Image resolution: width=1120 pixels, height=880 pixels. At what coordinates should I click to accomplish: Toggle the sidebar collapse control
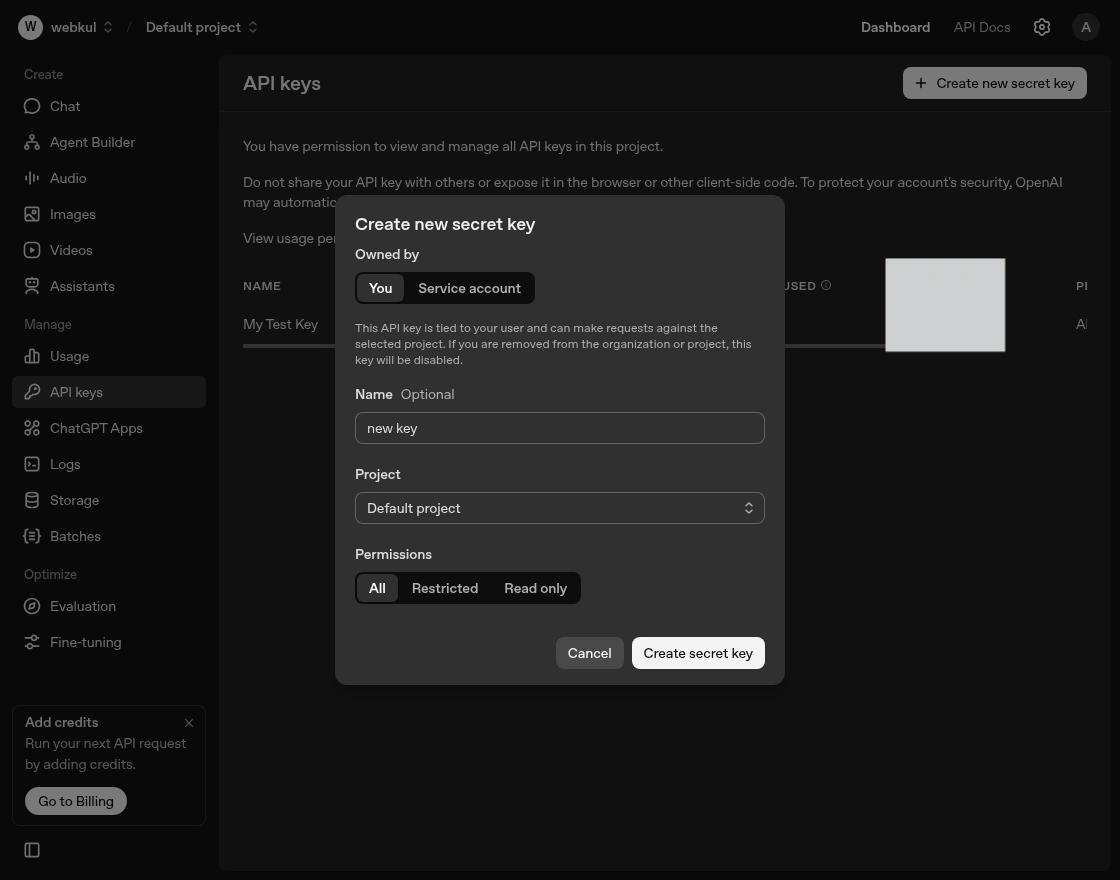[32, 850]
